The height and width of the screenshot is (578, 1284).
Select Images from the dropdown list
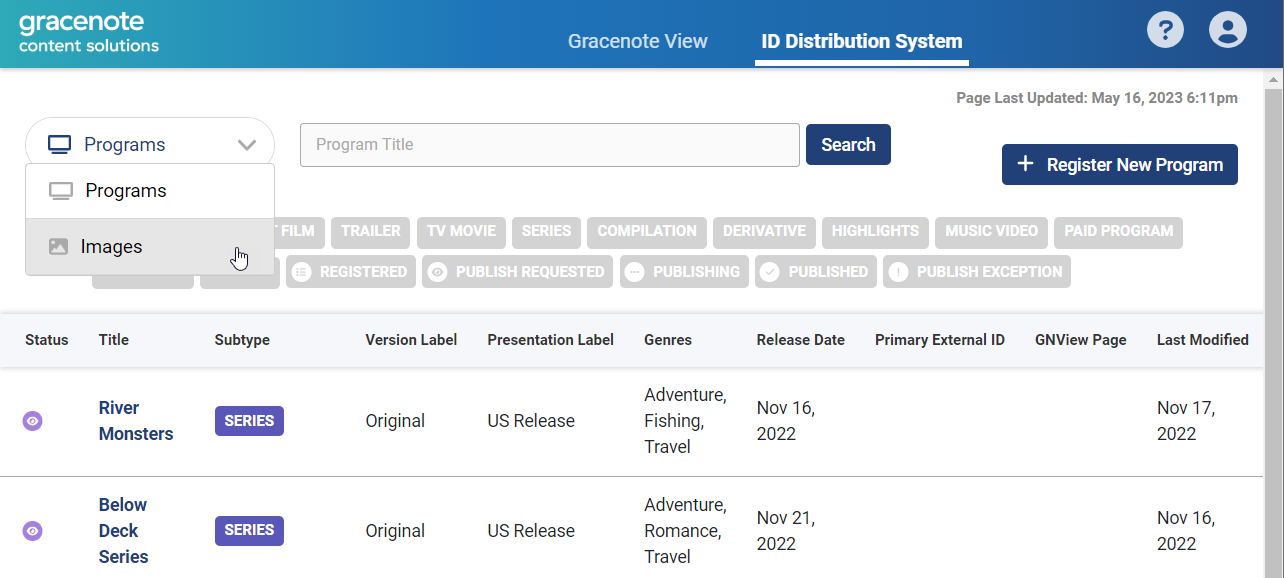111,247
